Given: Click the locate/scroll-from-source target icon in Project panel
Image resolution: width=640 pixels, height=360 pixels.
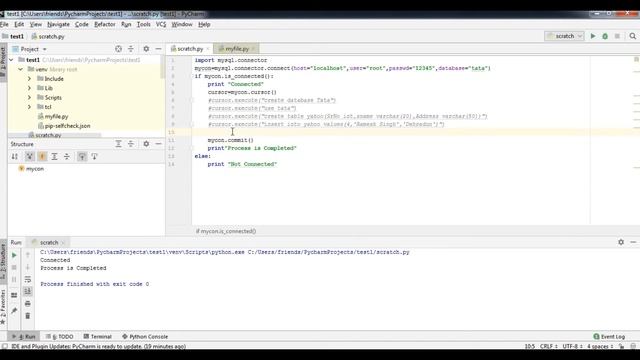Looking at the screenshot, I should pos(118,49).
